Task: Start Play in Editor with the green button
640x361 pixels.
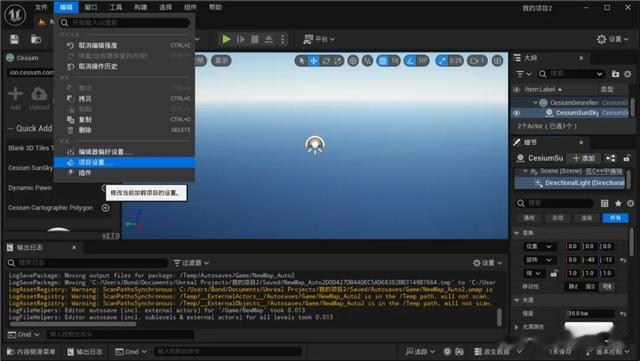Action: coord(226,39)
